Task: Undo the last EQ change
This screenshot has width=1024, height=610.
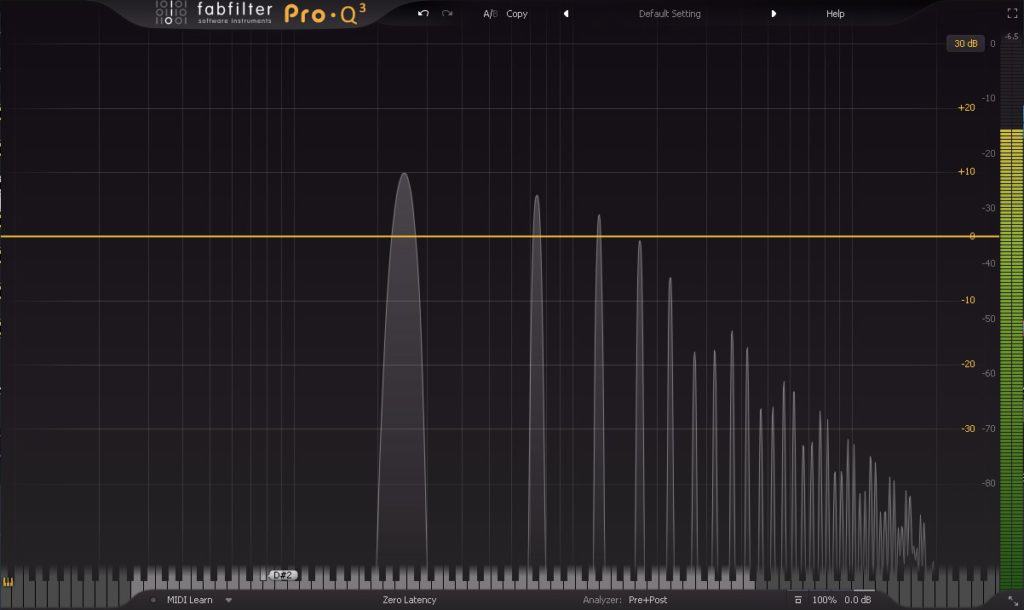Action: (x=423, y=13)
